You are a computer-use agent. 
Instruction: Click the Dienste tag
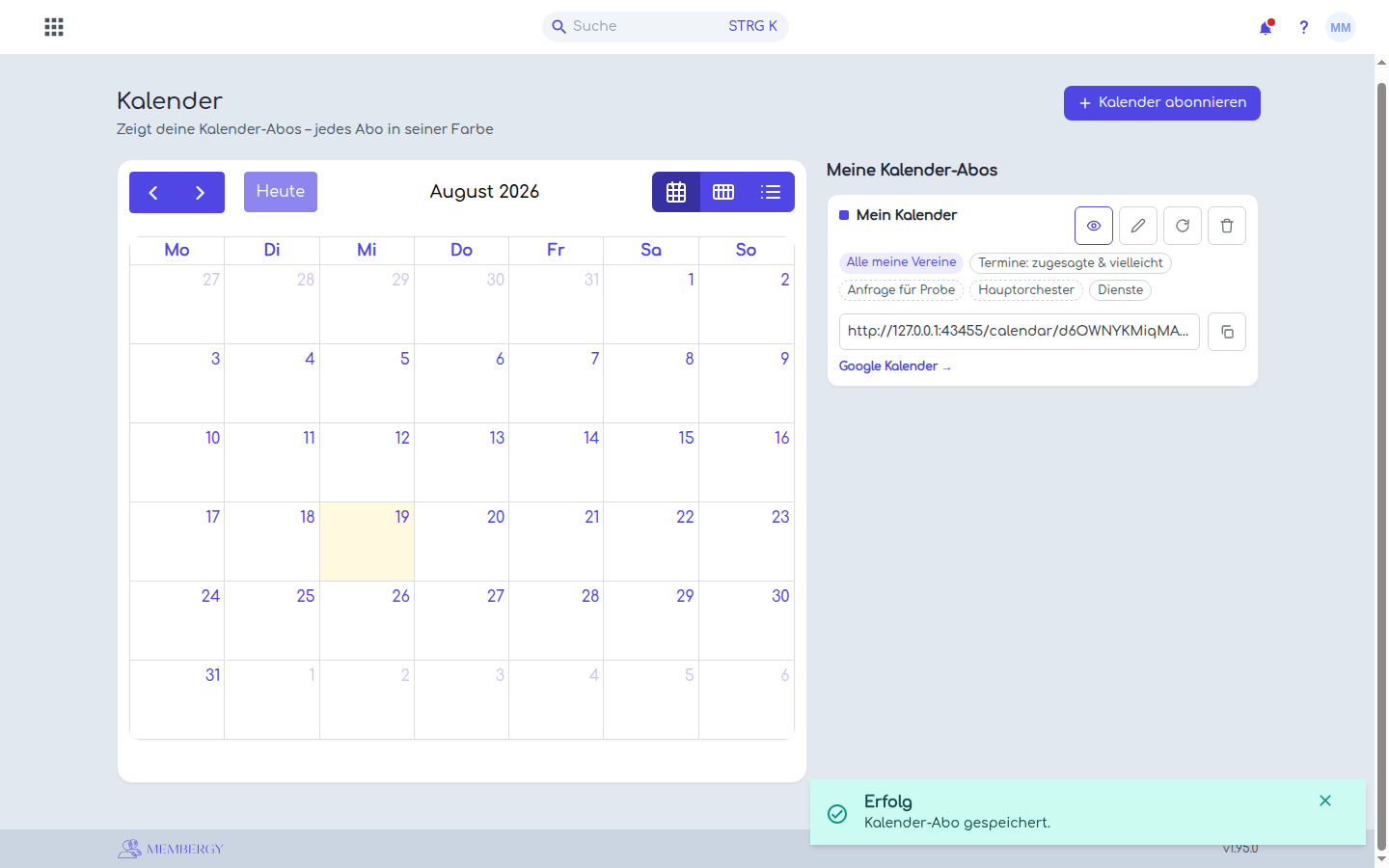coord(1120,290)
